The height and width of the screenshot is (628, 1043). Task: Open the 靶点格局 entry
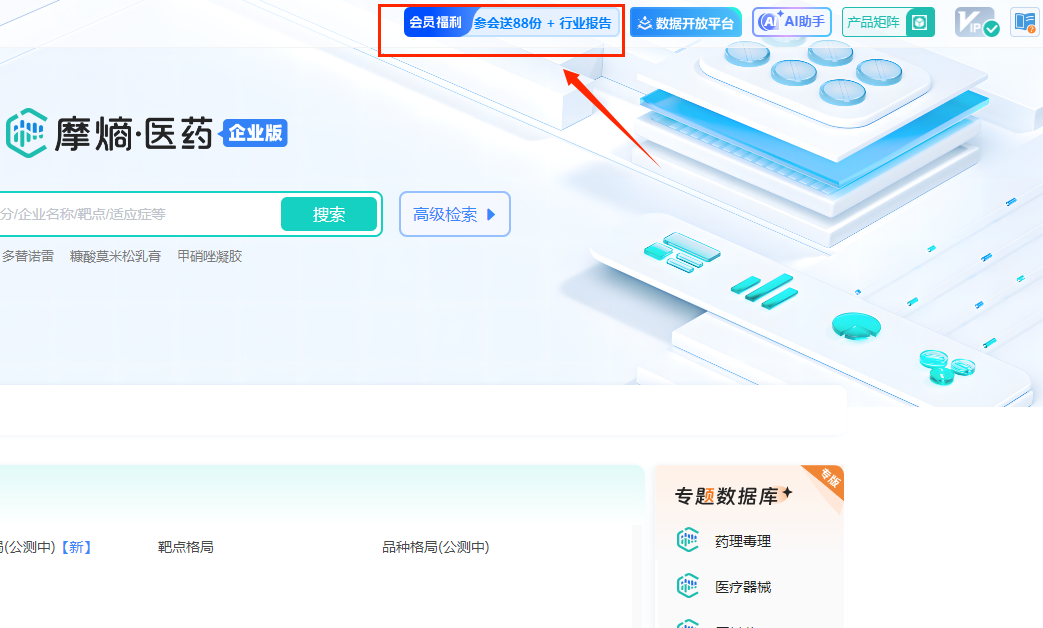click(x=186, y=547)
